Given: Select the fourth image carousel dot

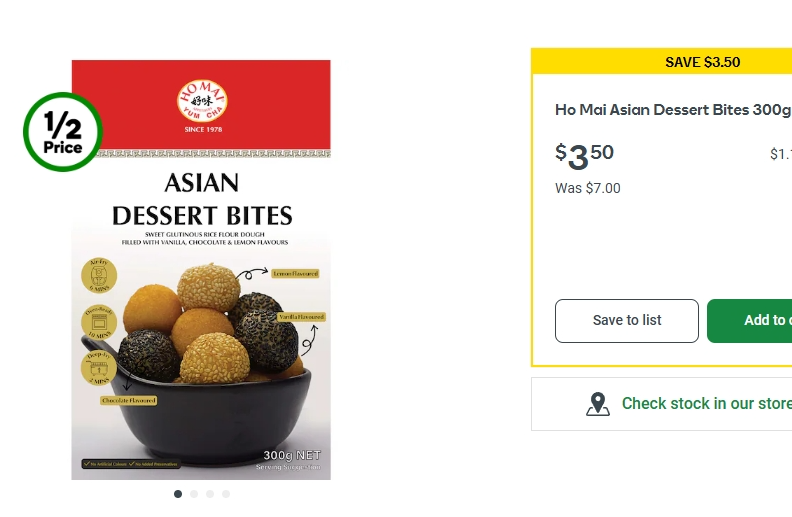Looking at the screenshot, I should 226,494.
